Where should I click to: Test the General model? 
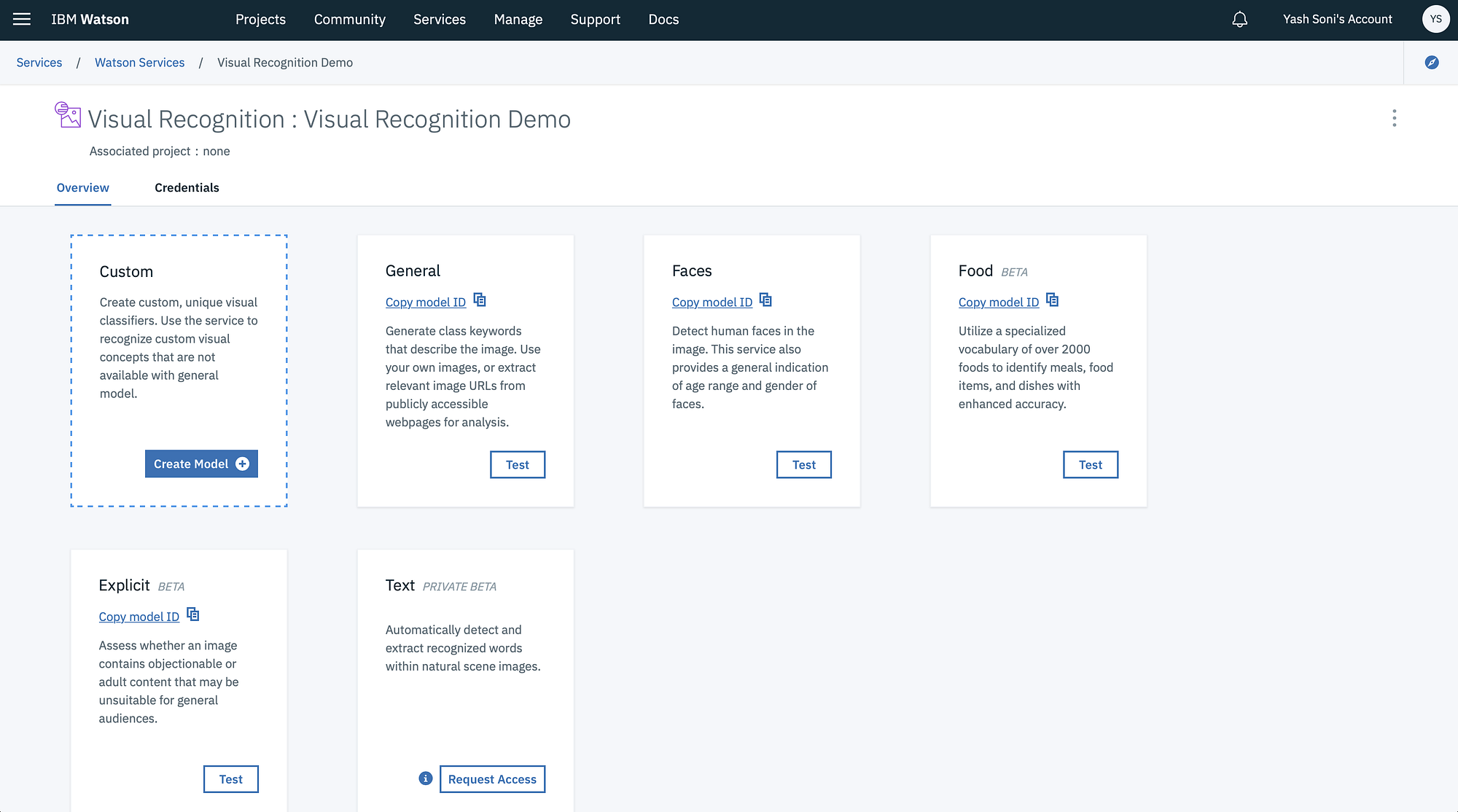point(518,465)
